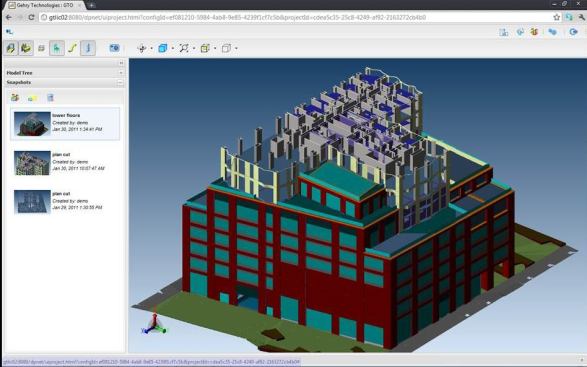Click the solid blue cube view icon

click(162, 48)
